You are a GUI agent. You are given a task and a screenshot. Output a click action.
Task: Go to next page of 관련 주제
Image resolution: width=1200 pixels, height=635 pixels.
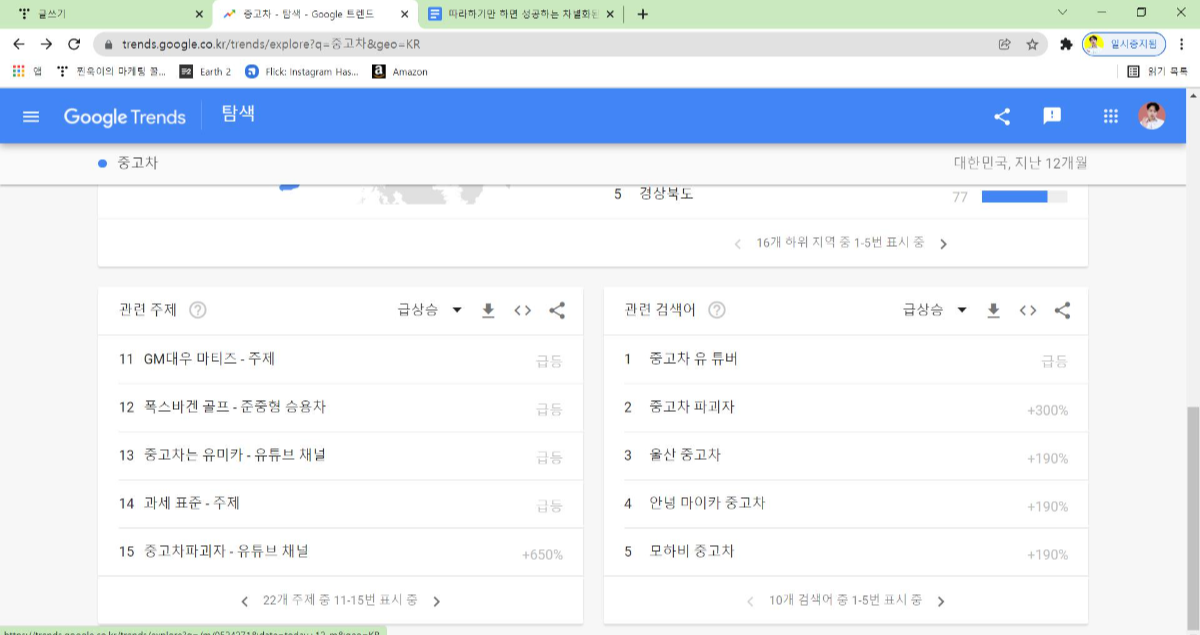coord(437,601)
